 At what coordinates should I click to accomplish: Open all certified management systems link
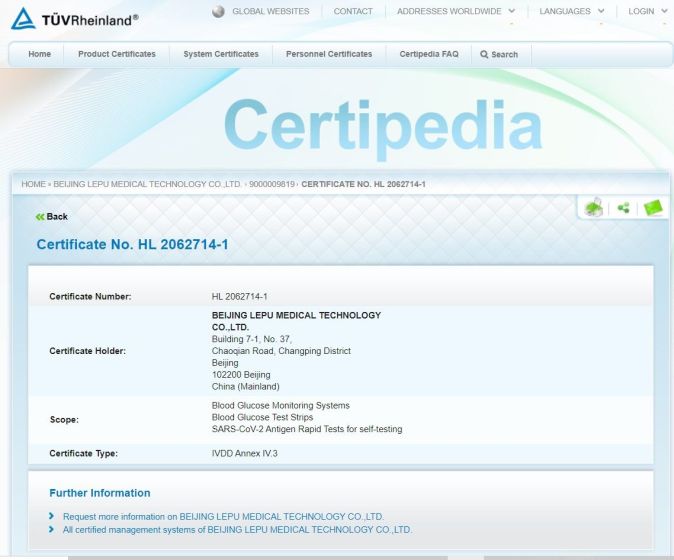click(237, 530)
